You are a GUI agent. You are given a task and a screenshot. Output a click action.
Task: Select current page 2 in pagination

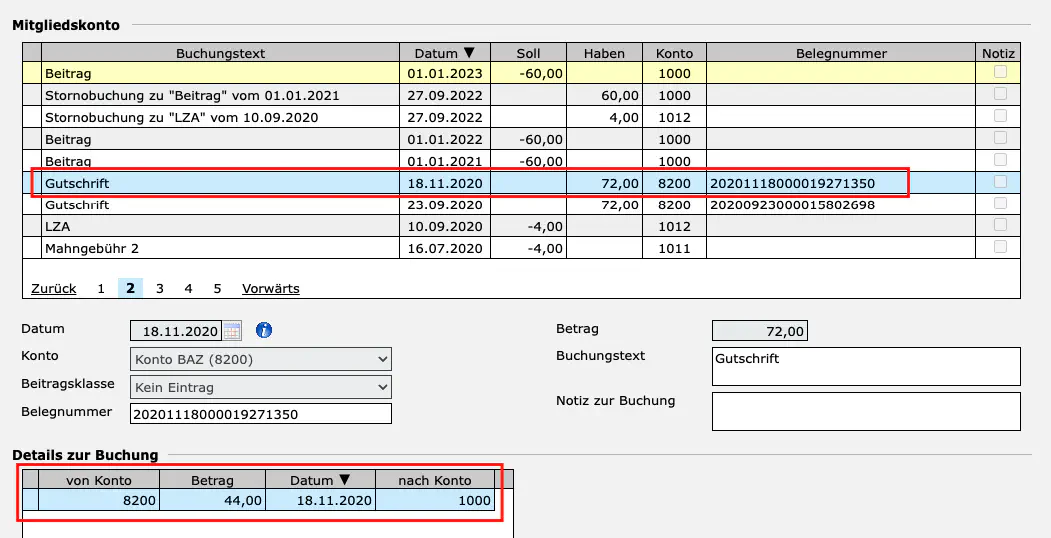[x=130, y=289]
